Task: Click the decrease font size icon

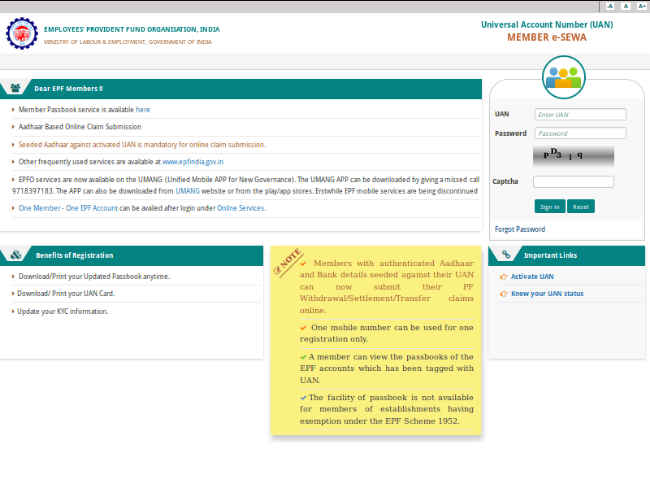Action: 610,6
